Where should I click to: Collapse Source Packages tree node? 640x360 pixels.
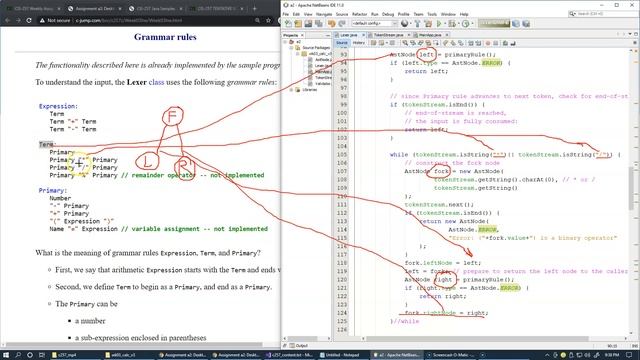pyautogui.click(x=291, y=48)
